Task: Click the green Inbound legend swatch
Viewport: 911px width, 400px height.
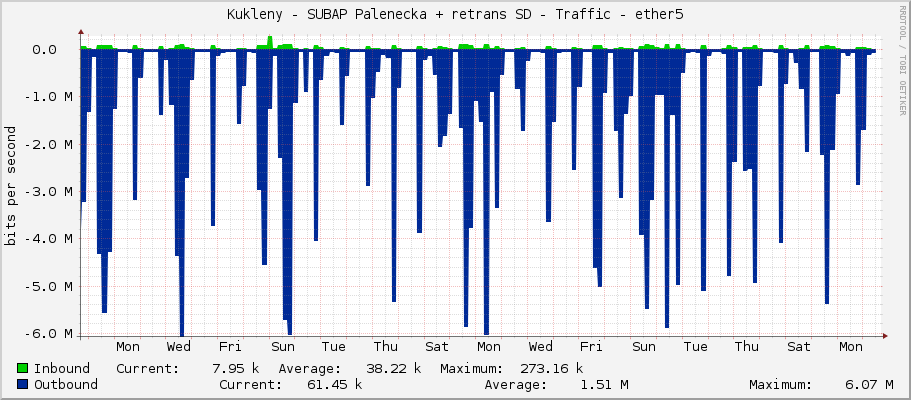Action: (23, 368)
